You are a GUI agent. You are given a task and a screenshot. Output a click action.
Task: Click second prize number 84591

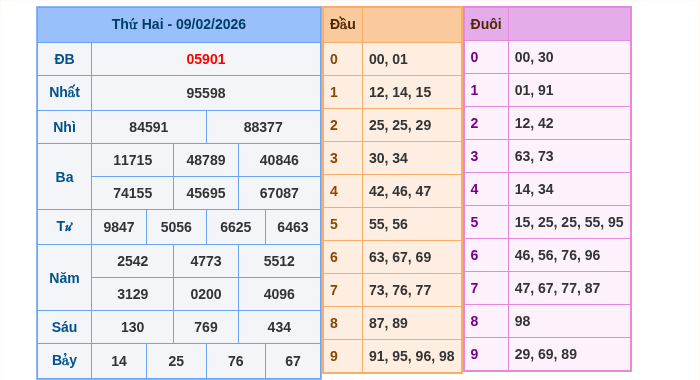pyautogui.click(x=149, y=127)
